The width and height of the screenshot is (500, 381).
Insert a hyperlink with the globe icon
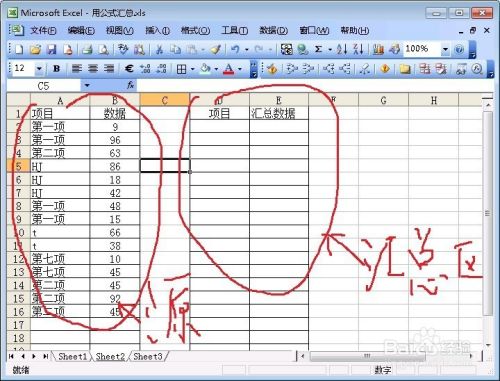[303, 50]
